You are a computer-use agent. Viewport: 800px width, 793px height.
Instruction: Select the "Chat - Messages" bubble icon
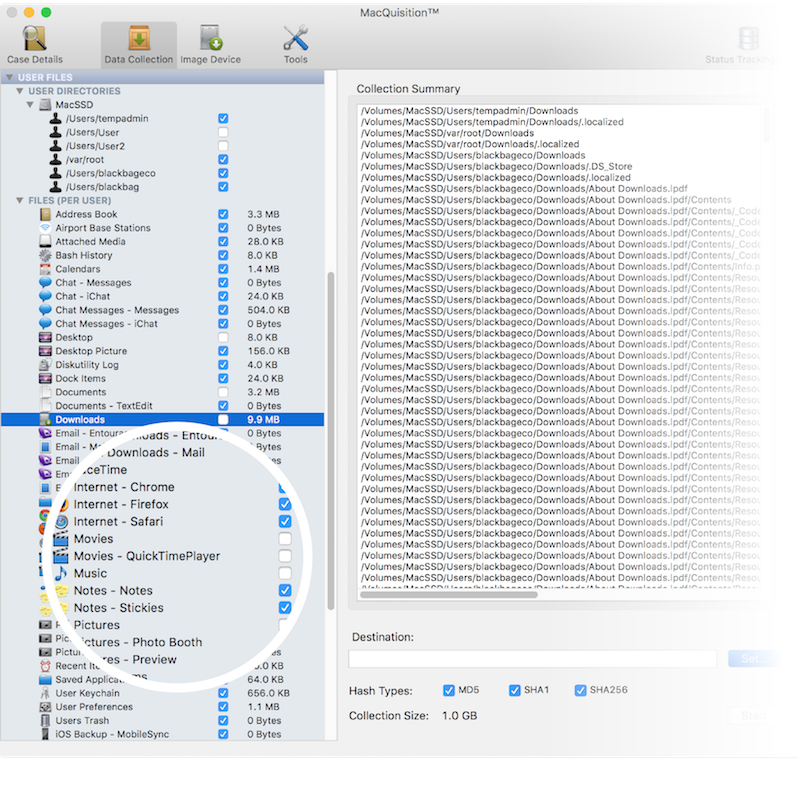click(45, 283)
